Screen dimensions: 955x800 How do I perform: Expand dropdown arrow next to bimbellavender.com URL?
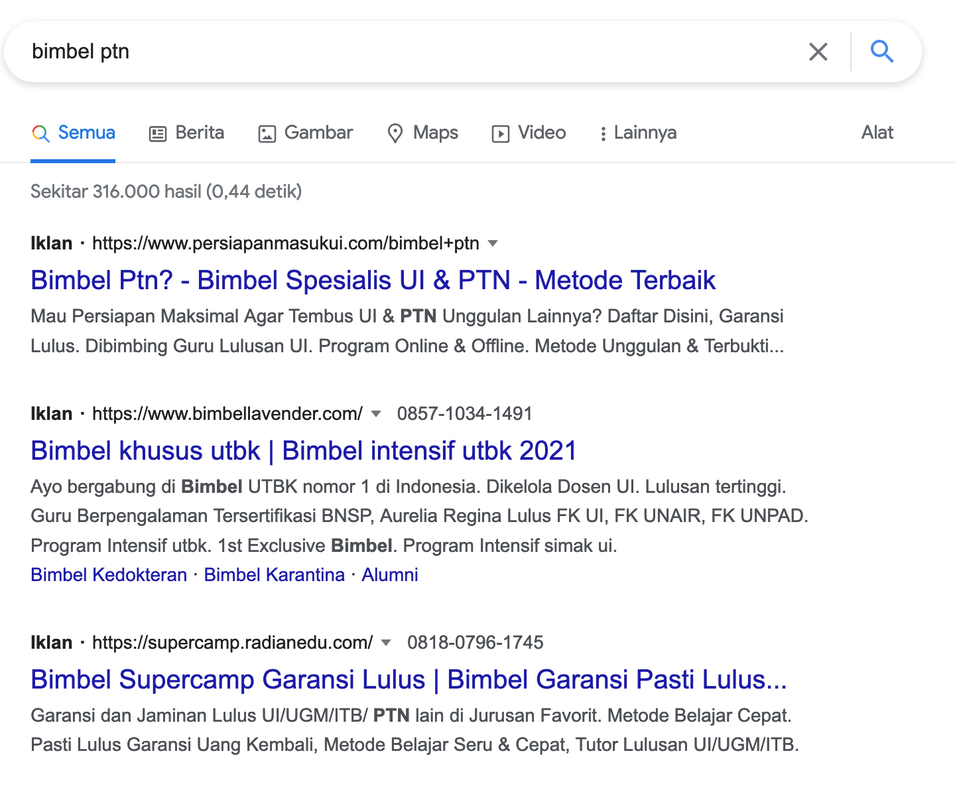click(x=376, y=414)
